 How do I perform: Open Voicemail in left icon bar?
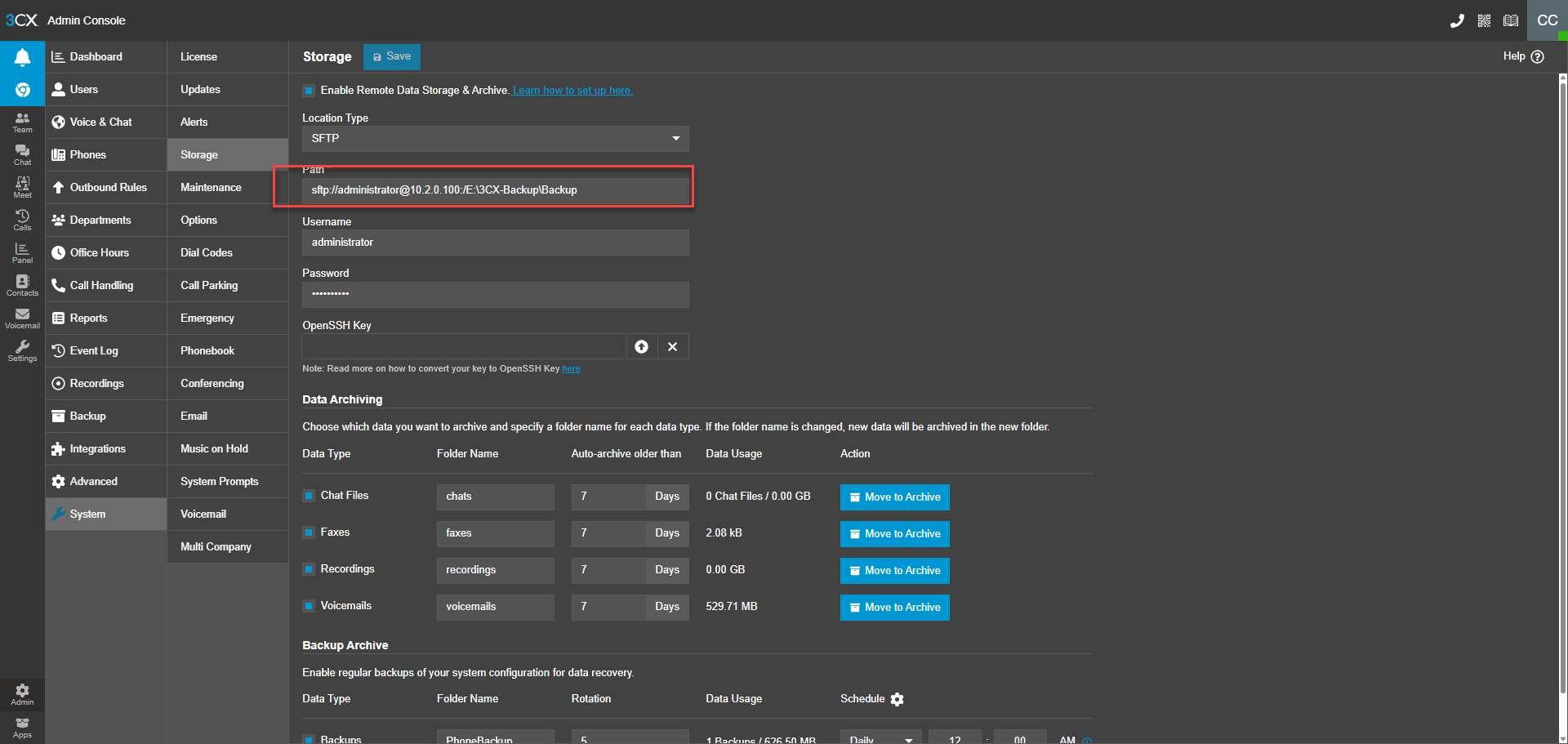point(22,318)
